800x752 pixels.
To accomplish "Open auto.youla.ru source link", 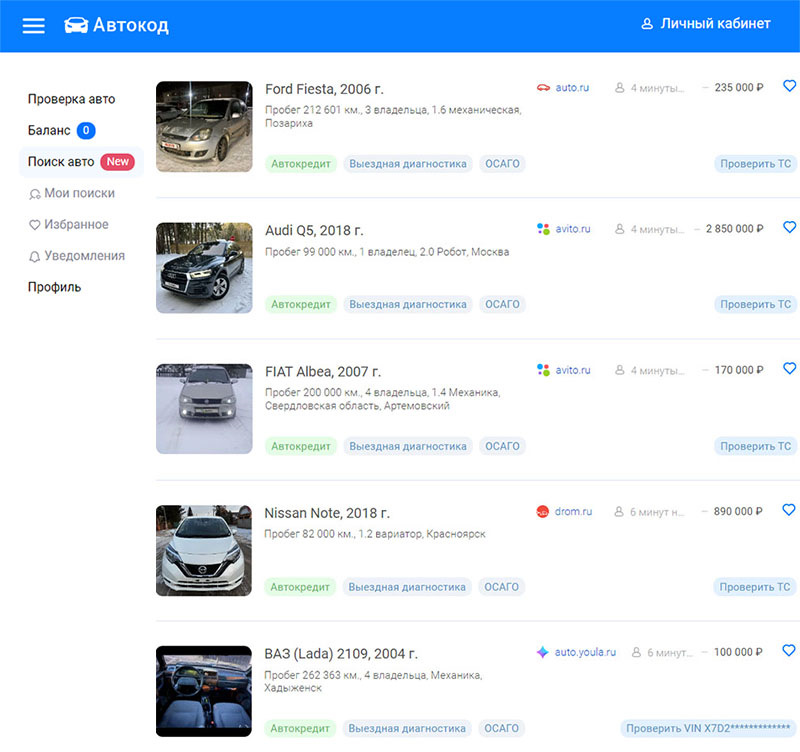I will click(x=585, y=653).
